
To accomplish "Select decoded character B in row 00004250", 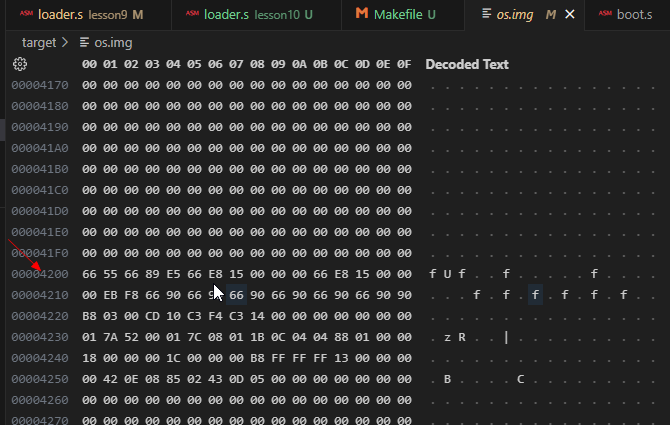I will point(447,379).
